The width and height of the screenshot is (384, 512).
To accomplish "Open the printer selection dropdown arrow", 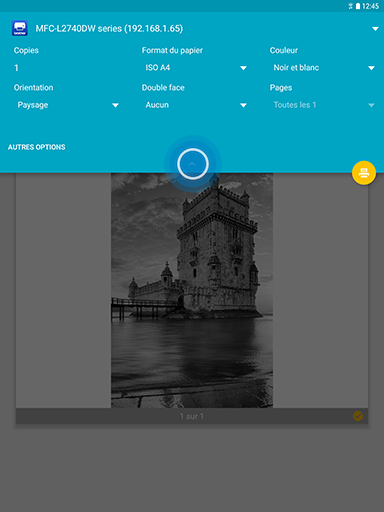I will (x=375, y=29).
